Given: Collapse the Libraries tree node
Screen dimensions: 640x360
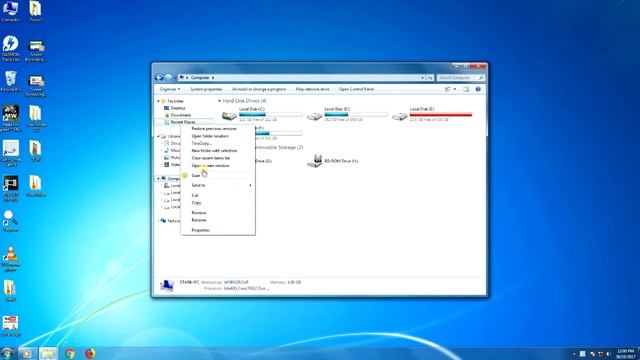Looking at the screenshot, I should [x=158, y=136].
